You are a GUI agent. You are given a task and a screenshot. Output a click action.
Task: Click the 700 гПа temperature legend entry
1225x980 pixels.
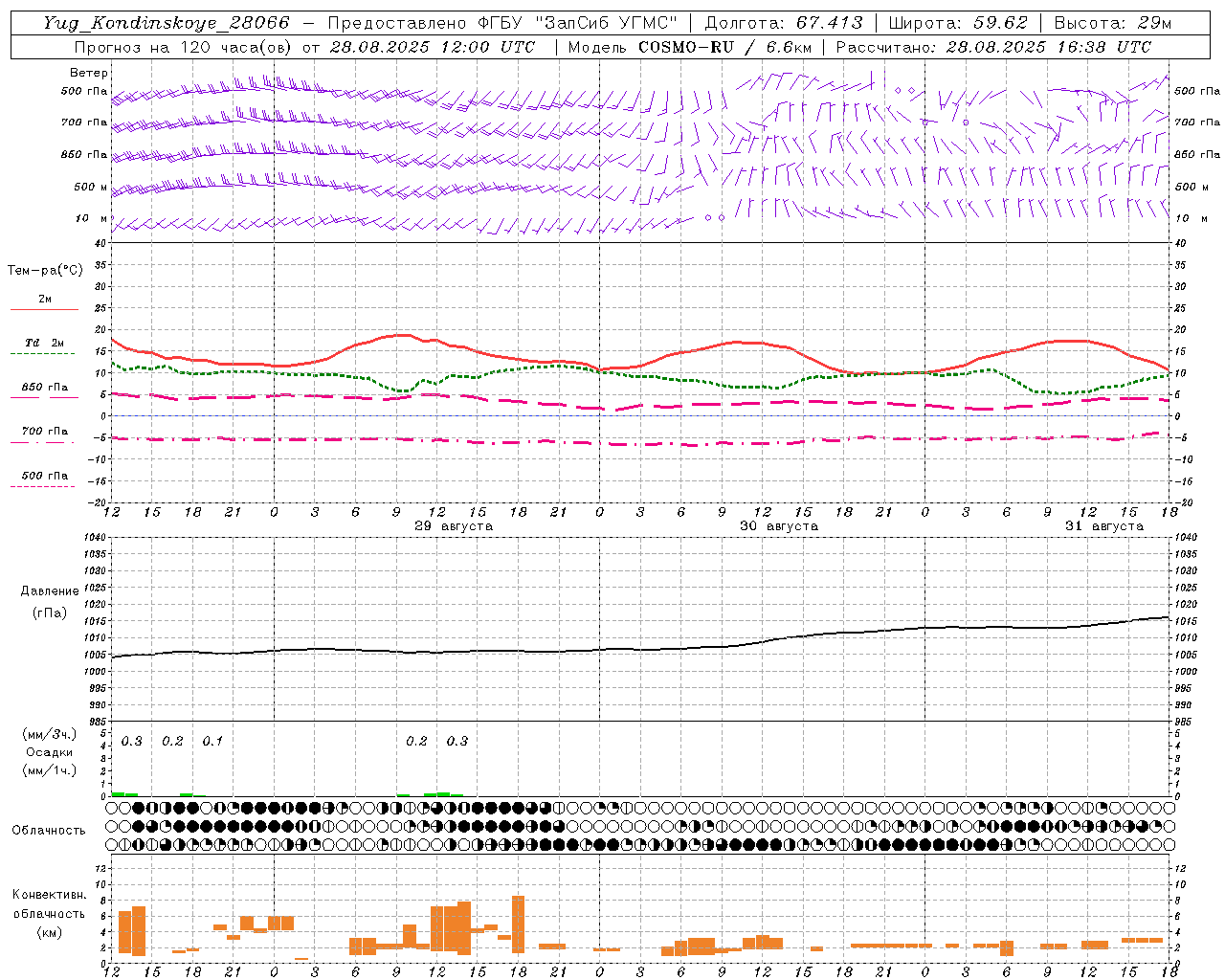click(45, 432)
